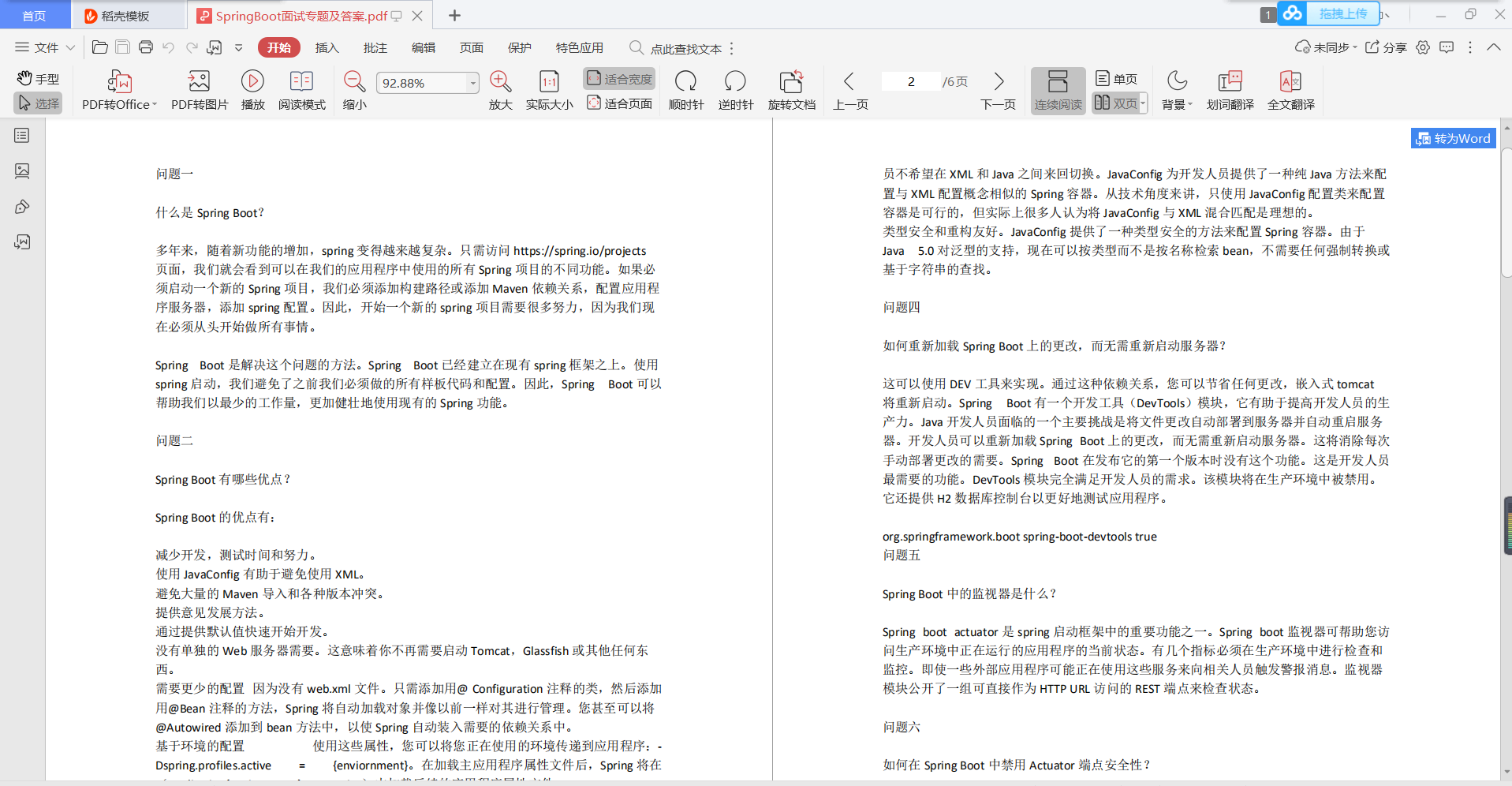Click the page number input field
The height and width of the screenshot is (786, 1512).
point(911,81)
